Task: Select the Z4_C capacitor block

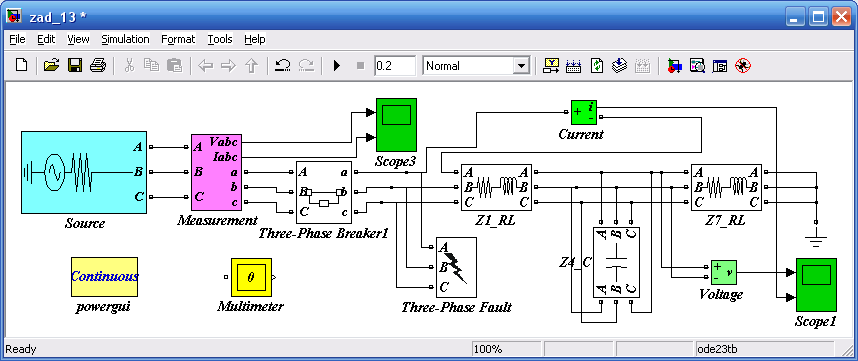Action: pyautogui.click(x=616, y=263)
